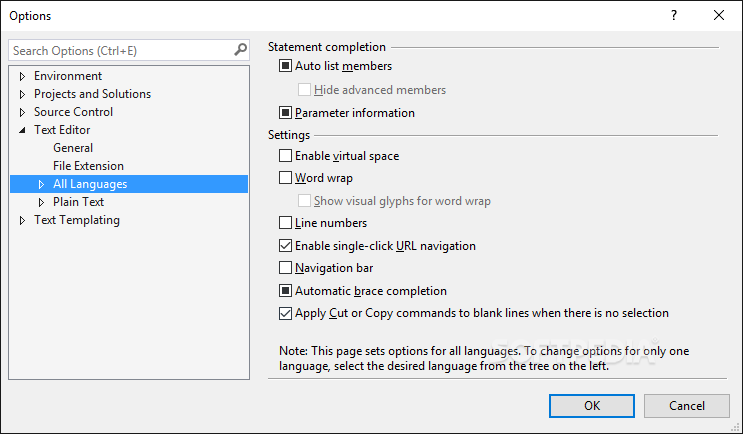Viewport: 743px width, 434px height.
Task: Open the help question mark button
Action: pyautogui.click(x=674, y=15)
